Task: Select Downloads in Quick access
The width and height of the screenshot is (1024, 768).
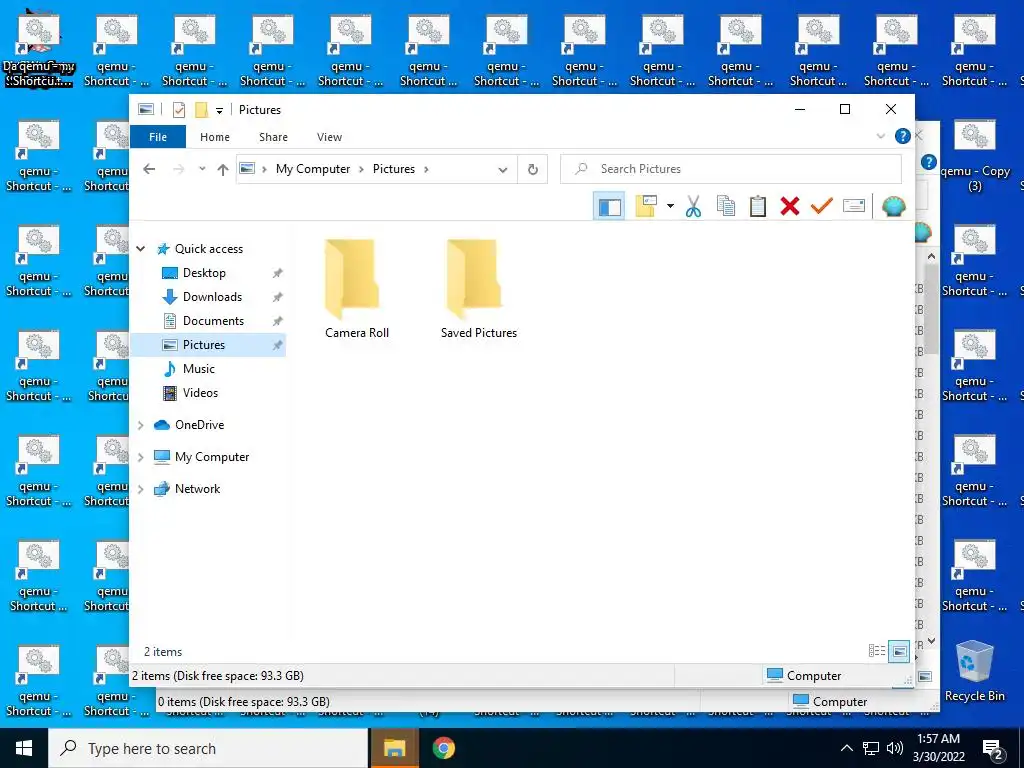Action: point(212,297)
